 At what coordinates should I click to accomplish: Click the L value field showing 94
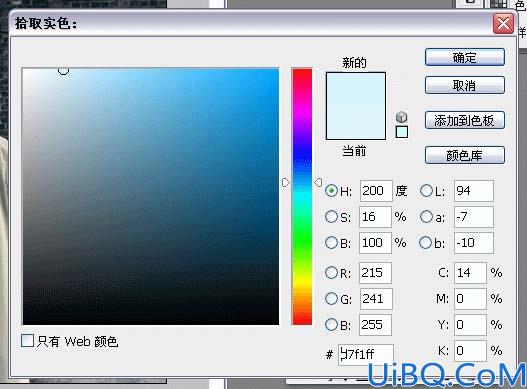point(474,191)
